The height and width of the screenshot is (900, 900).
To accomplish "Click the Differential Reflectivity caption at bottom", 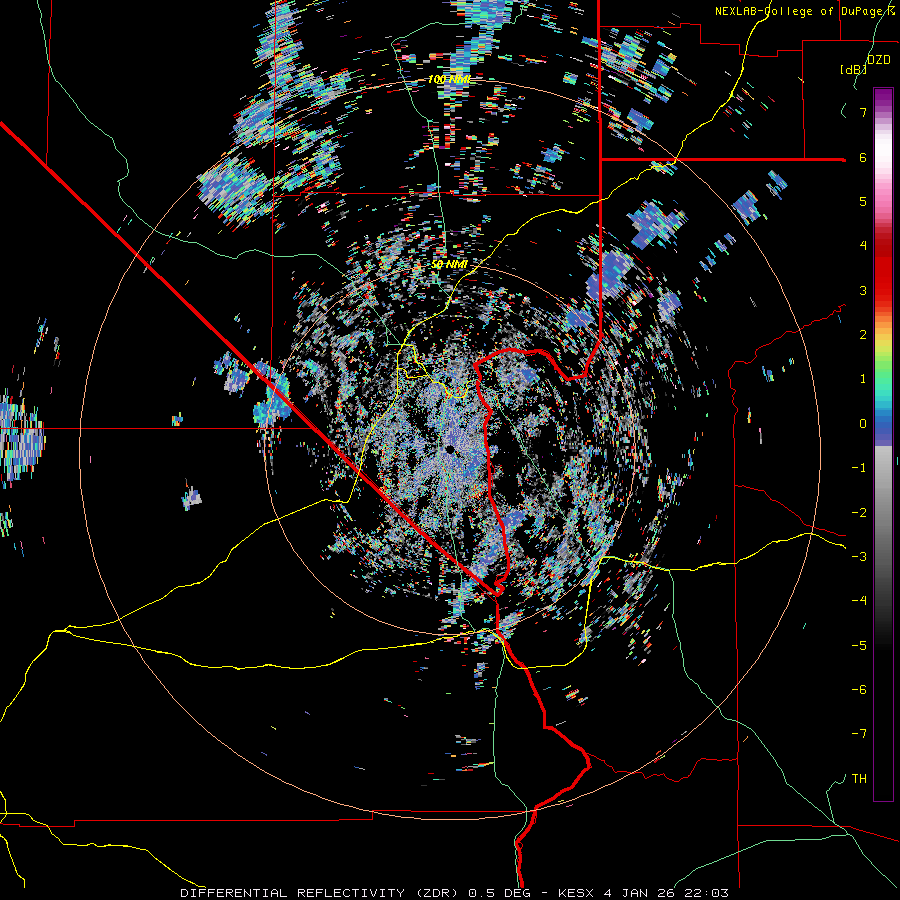I will [455, 893].
